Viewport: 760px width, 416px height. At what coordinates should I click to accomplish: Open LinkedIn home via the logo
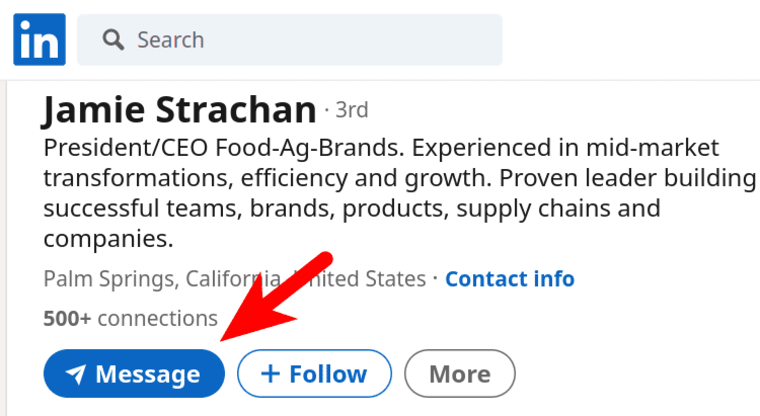(39, 39)
